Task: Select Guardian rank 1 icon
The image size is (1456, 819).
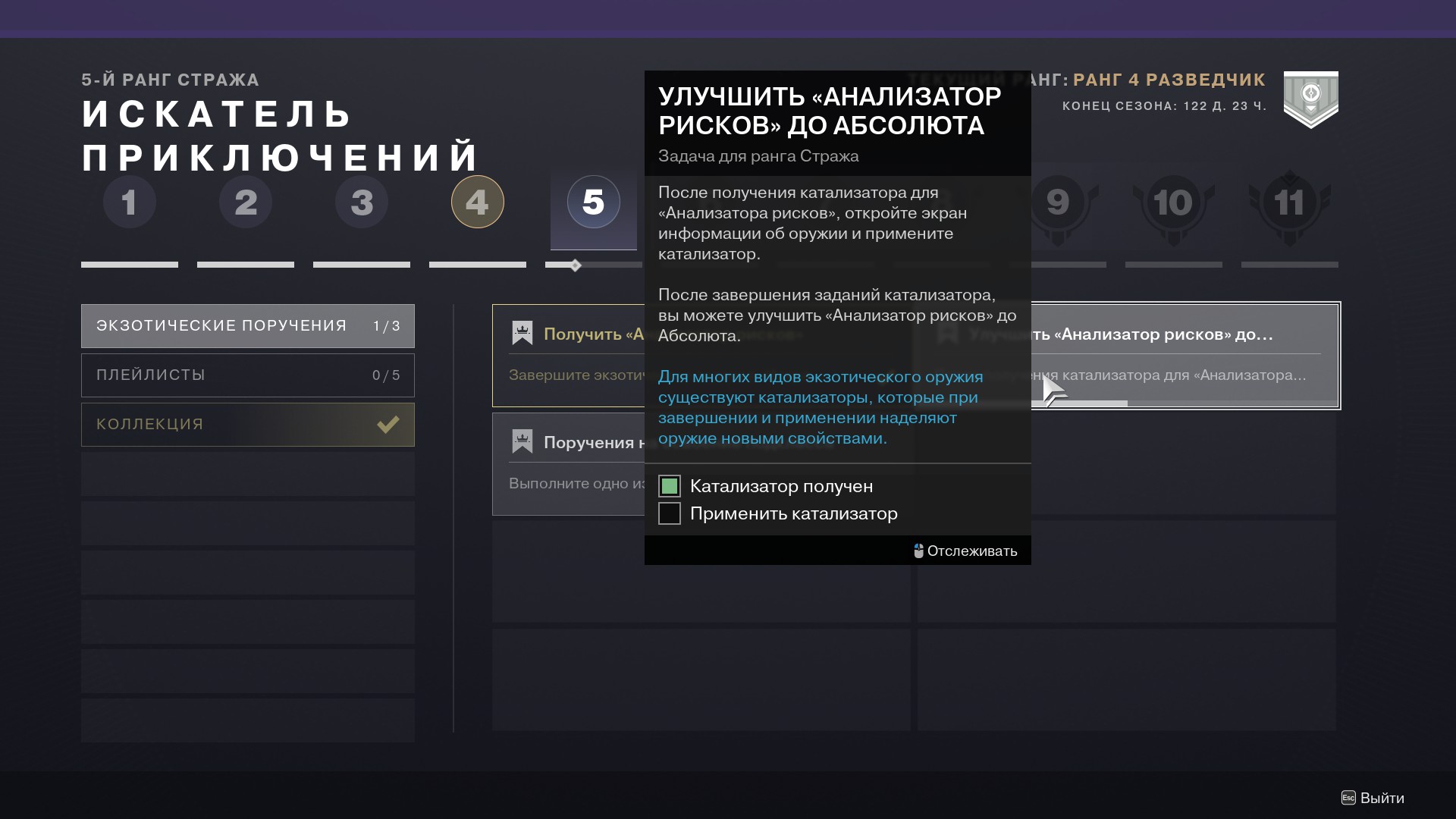Action: (x=129, y=202)
